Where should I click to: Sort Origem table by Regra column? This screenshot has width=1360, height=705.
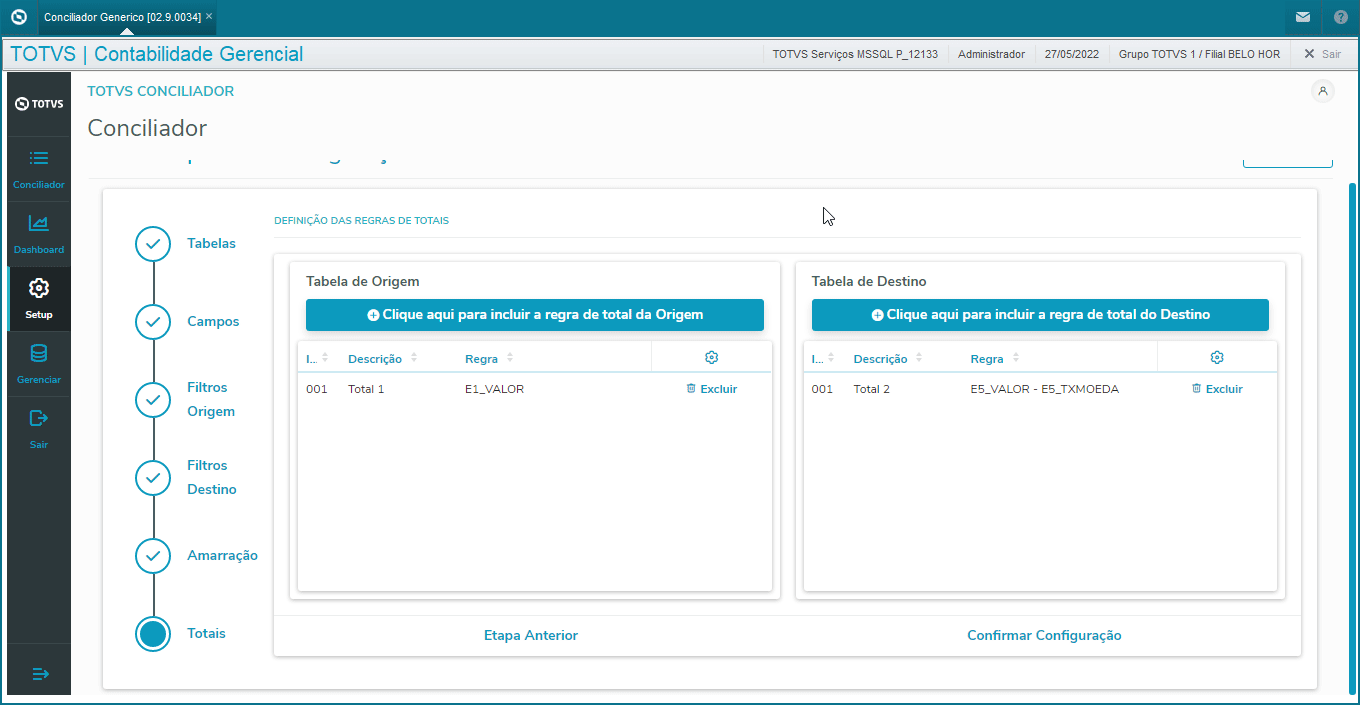tap(510, 358)
